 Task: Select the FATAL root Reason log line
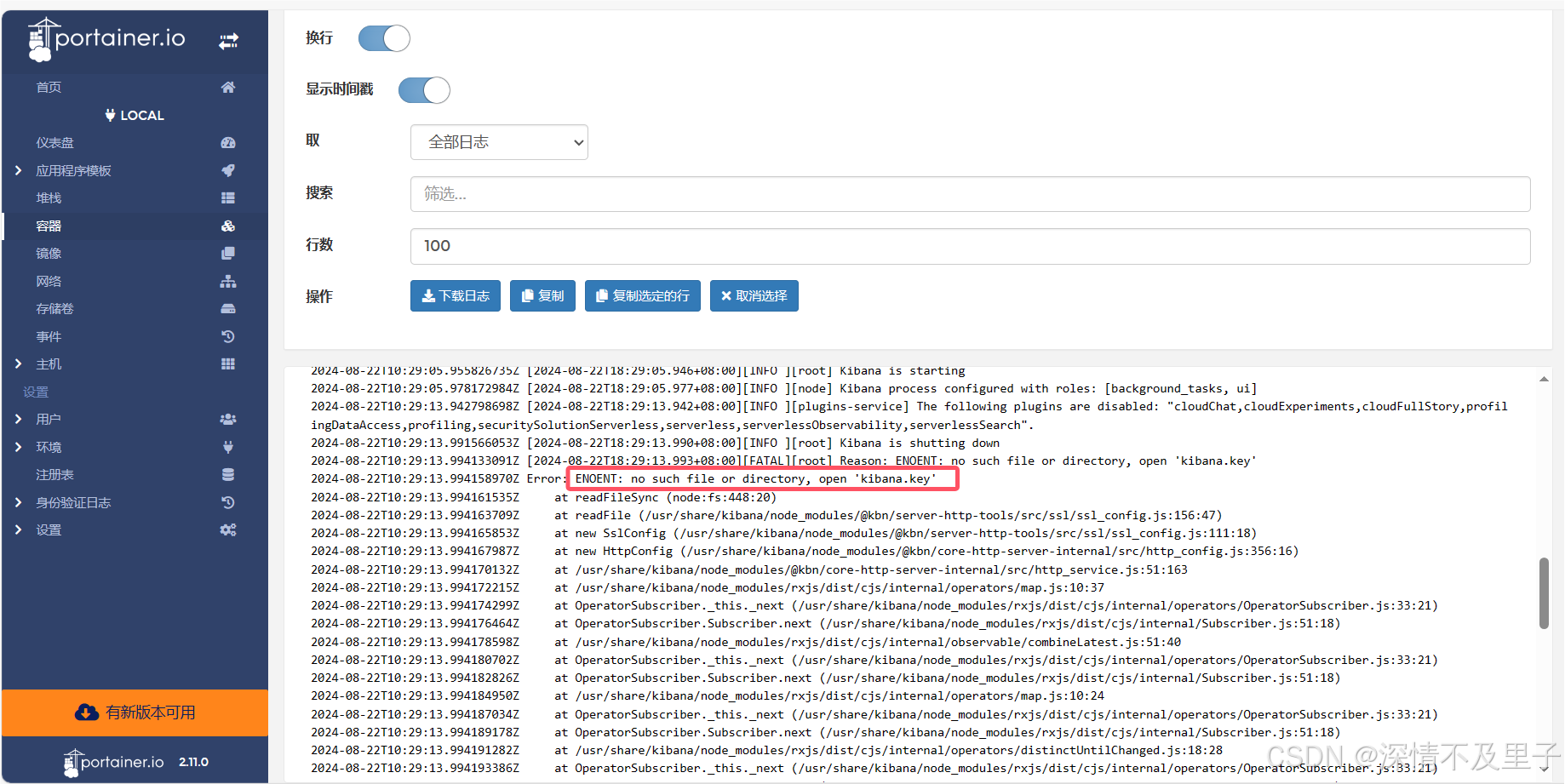coord(783,461)
